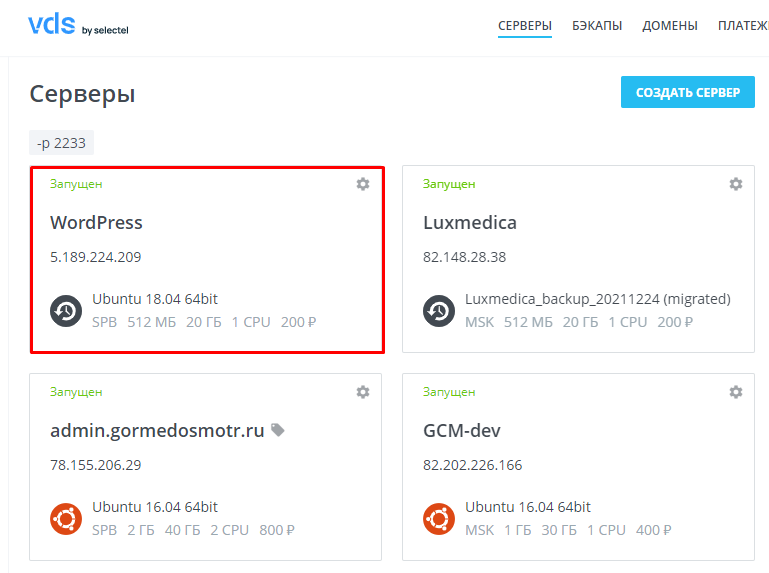The image size is (769, 573).
Task: Click IP address 82.202.226.166
Action: (473, 465)
